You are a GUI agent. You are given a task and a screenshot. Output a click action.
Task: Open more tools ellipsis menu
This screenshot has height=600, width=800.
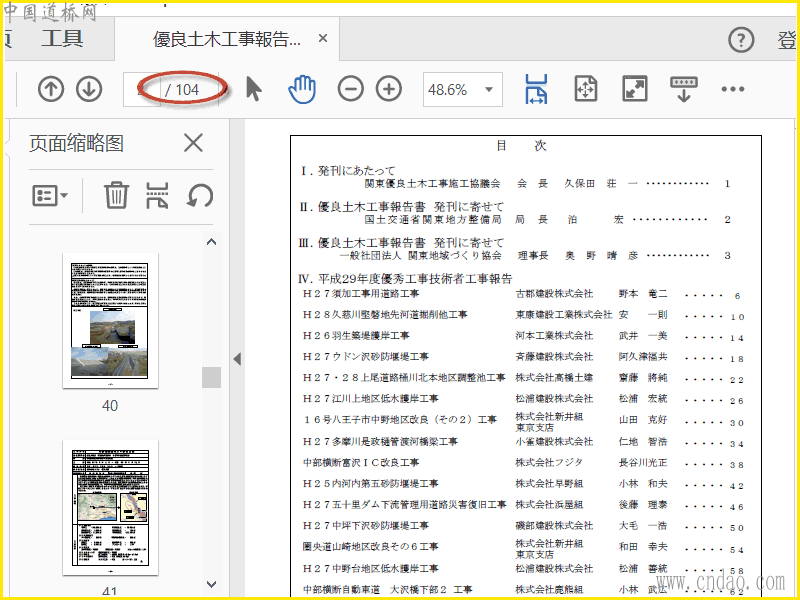pyautogui.click(x=733, y=89)
